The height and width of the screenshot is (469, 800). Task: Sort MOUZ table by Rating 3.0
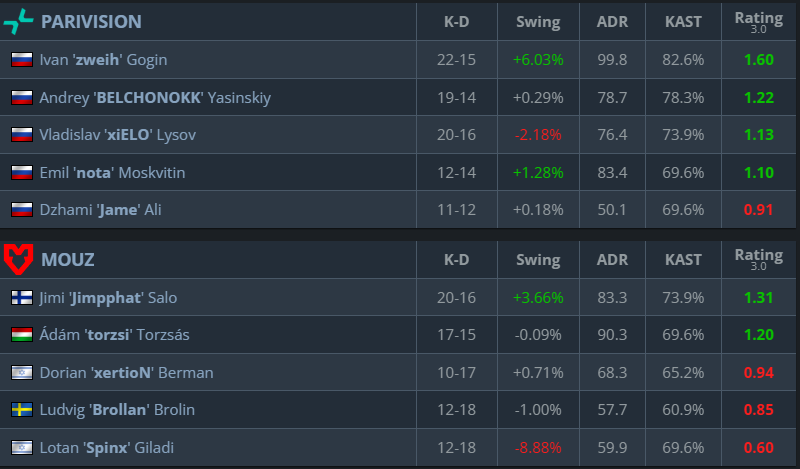coord(759,260)
